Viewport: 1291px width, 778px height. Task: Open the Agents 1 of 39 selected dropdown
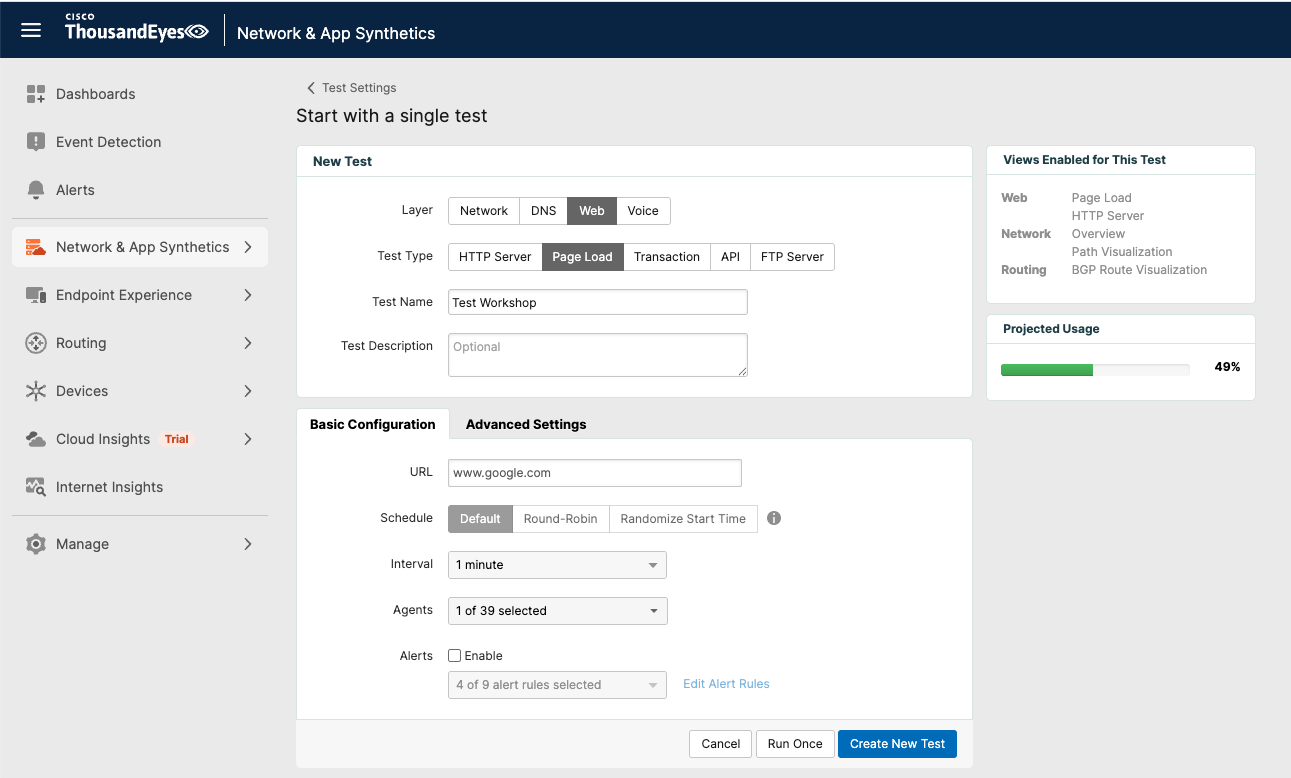point(557,611)
